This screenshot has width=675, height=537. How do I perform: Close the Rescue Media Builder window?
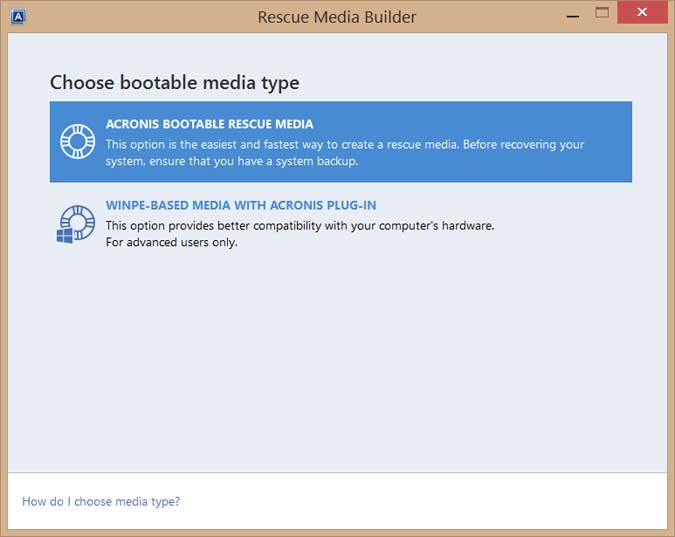coord(642,12)
